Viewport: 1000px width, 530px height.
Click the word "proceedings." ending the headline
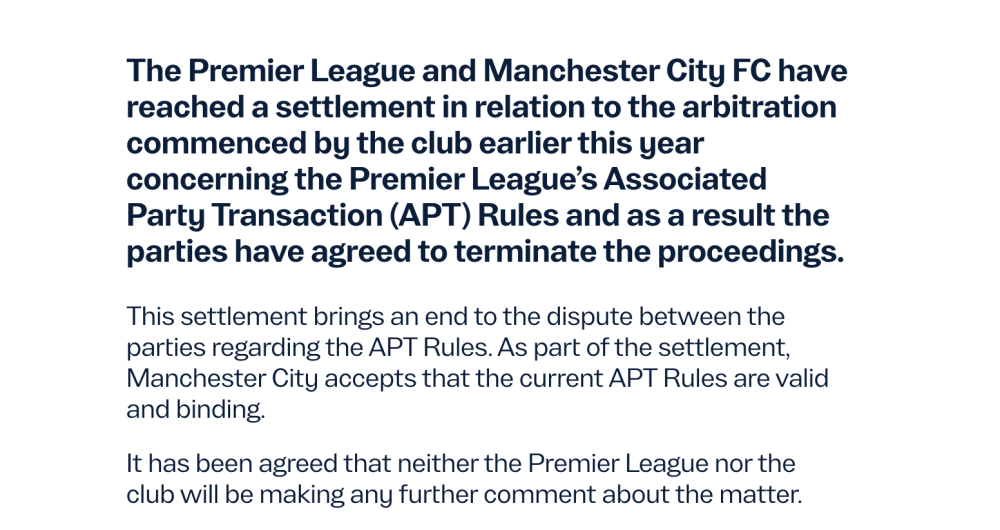pos(750,251)
